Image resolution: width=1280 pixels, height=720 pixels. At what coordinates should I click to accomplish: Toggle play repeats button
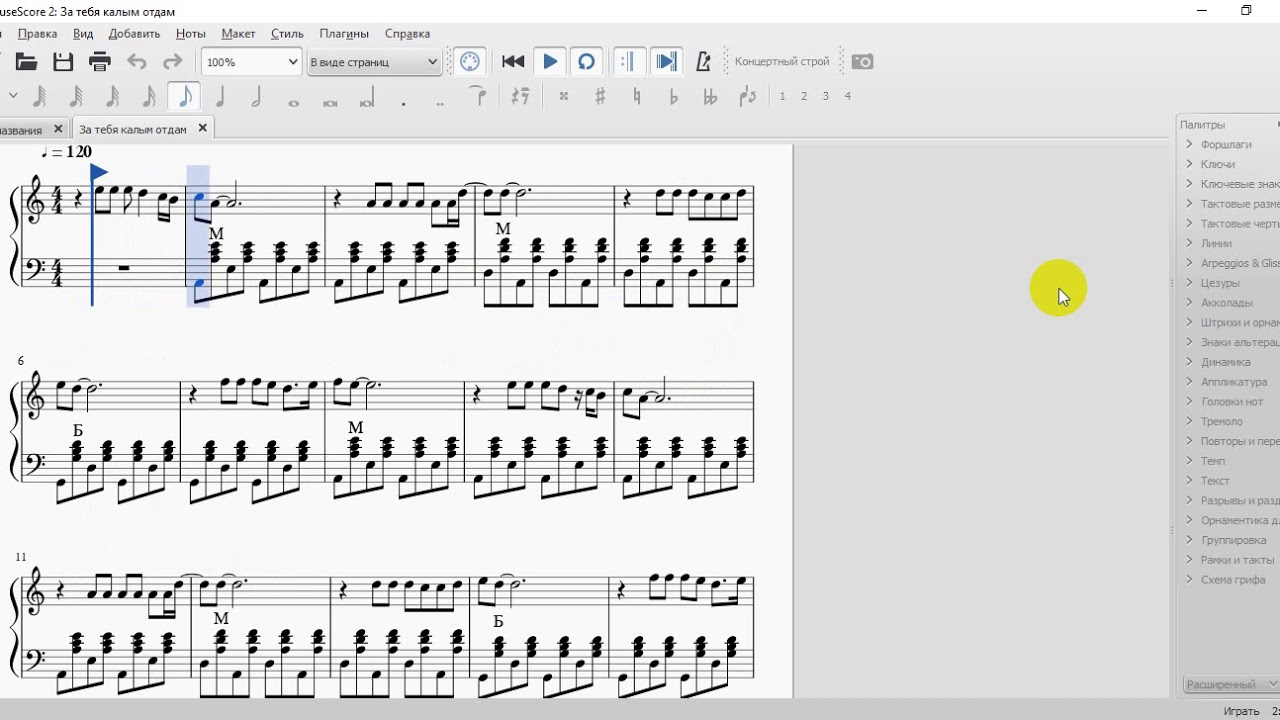[x=628, y=62]
